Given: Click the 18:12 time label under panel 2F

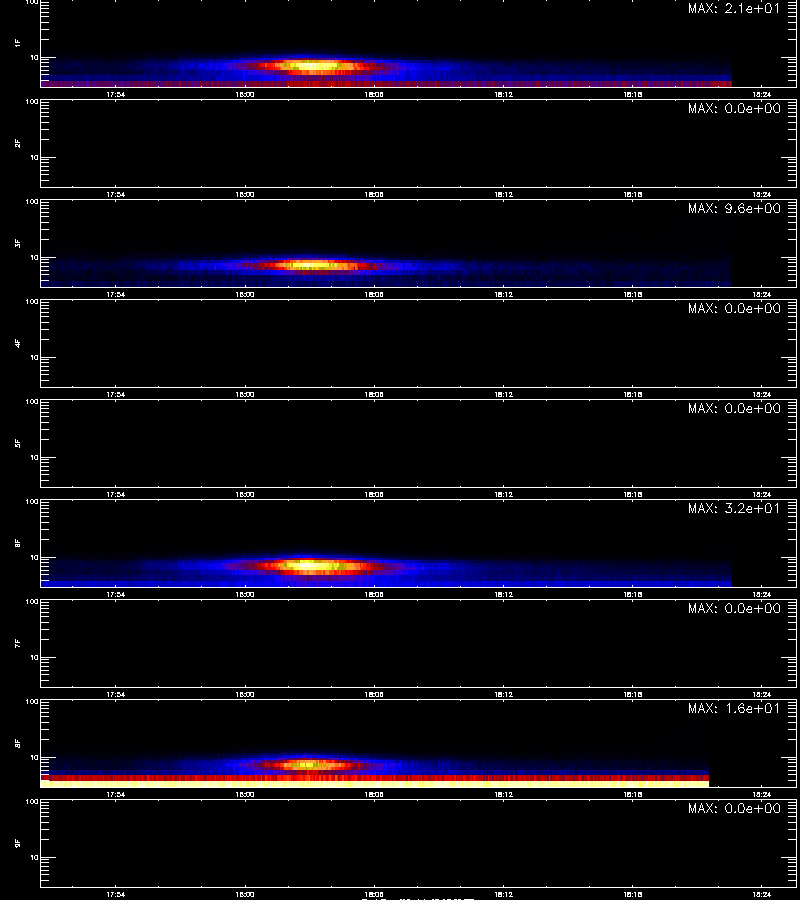Looking at the screenshot, I should 503,195.
